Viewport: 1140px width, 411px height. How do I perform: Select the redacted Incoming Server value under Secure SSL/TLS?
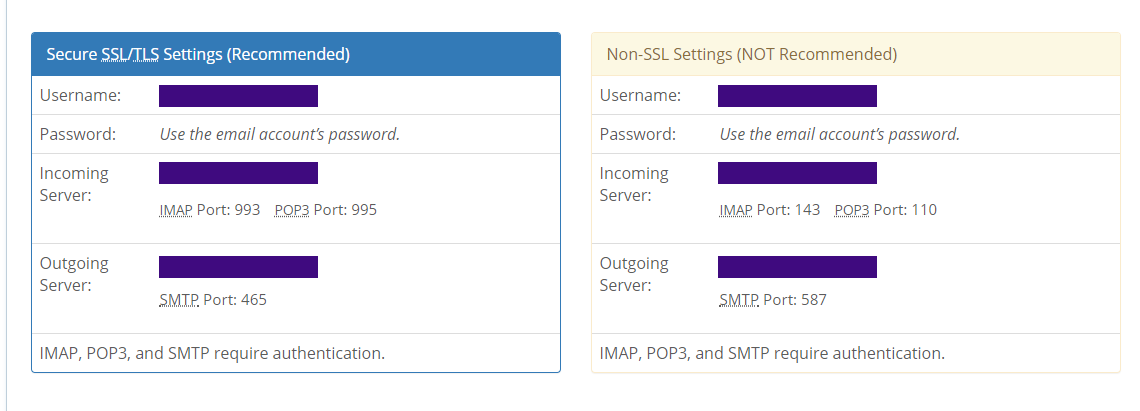click(238, 173)
